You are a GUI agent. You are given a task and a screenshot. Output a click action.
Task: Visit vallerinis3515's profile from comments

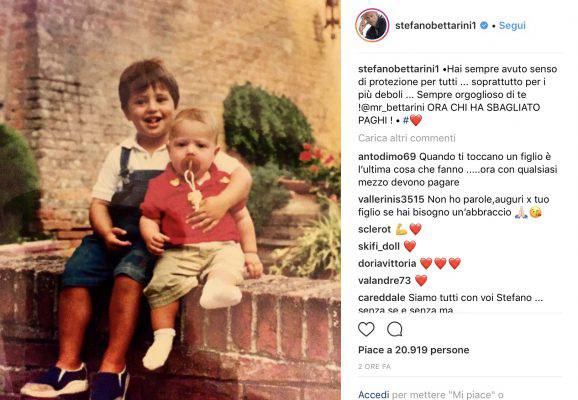point(391,199)
